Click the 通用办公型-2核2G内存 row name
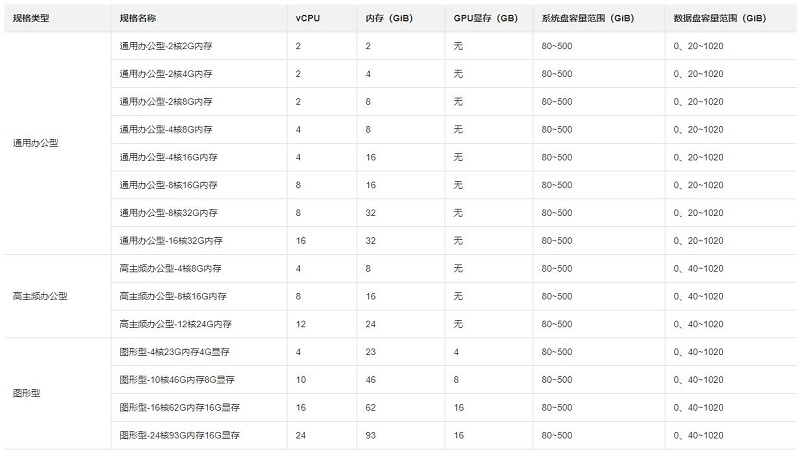 [x=166, y=46]
